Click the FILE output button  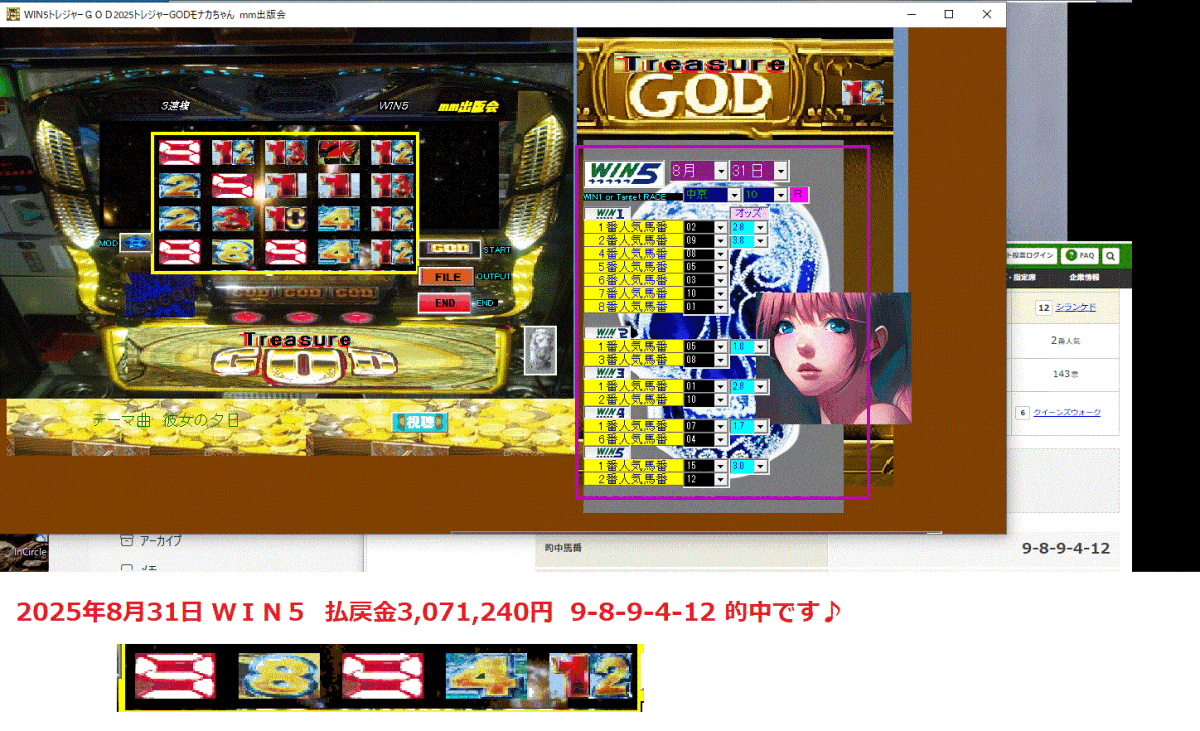coord(447,276)
